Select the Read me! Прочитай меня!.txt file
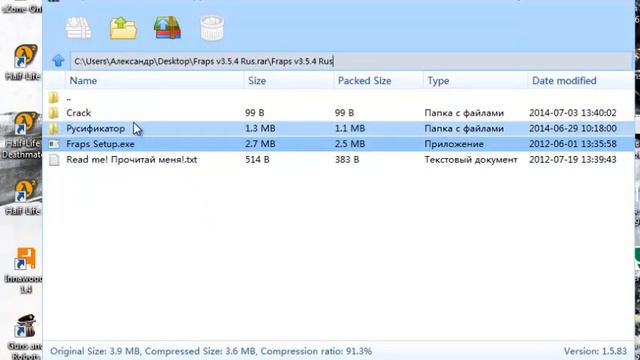This screenshot has height=360, width=640. coord(339,159)
